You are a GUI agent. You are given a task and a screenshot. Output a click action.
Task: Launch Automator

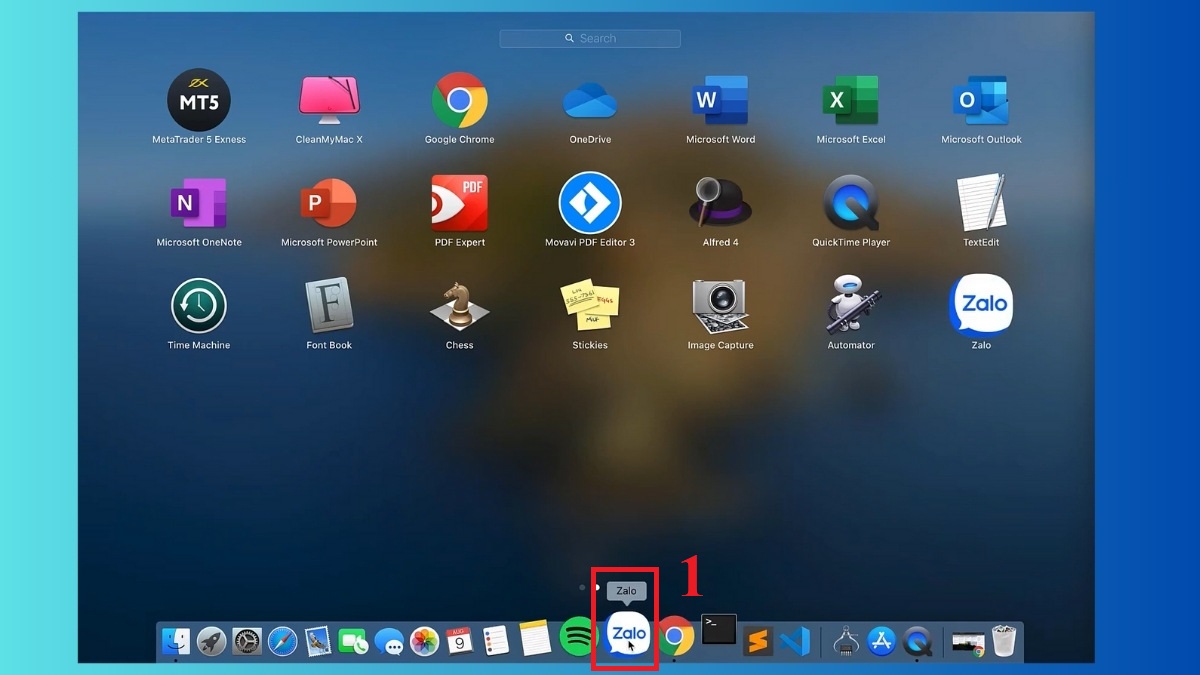click(851, 306)
